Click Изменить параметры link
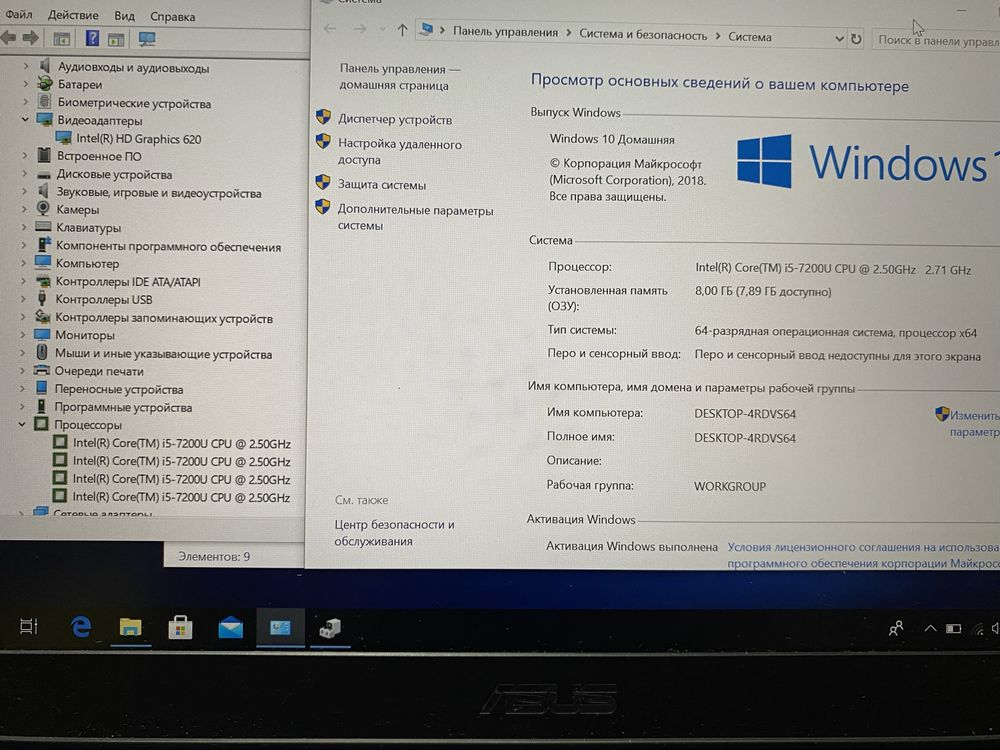The image size is (1000, 750). coord(974,423)
